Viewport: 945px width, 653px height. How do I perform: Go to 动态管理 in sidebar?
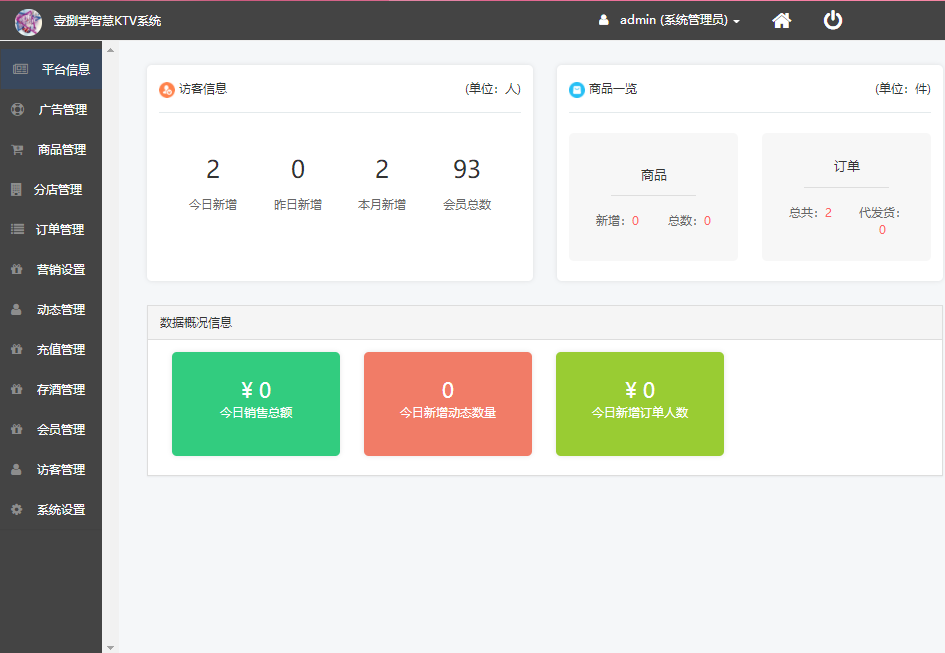click(51, 309)
